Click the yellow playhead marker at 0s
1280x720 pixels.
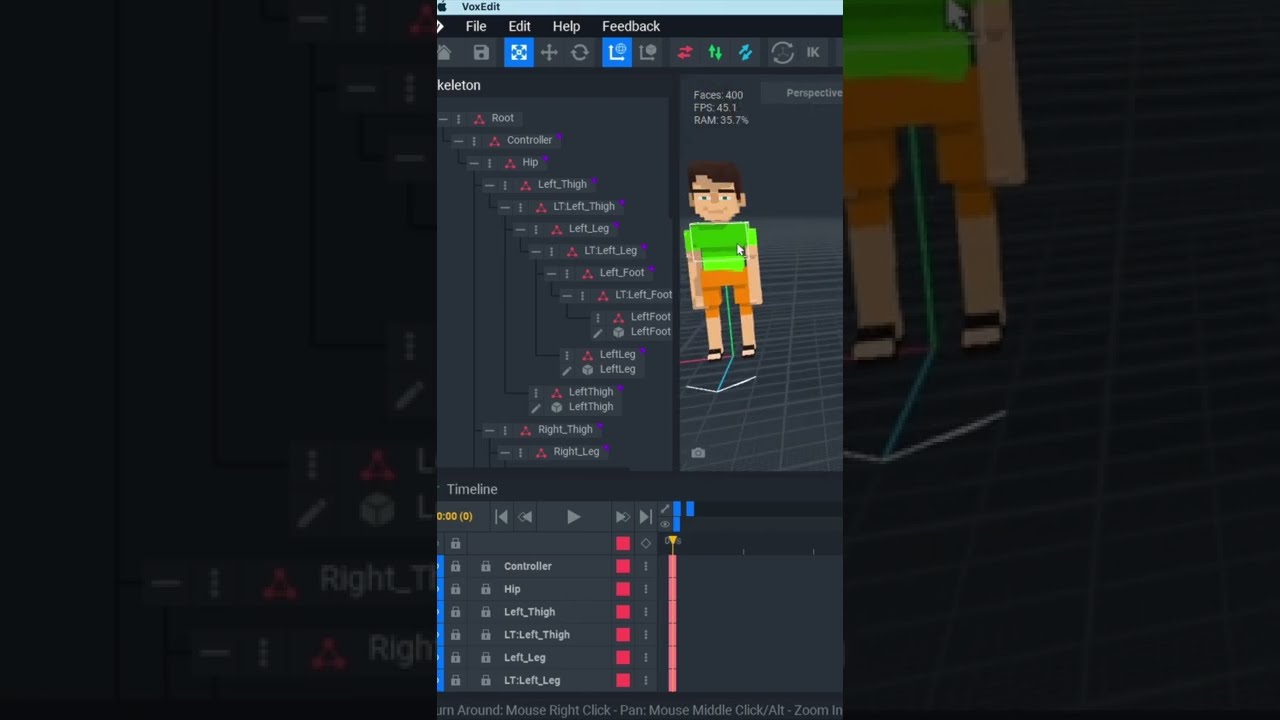click(x=673, y=541)
